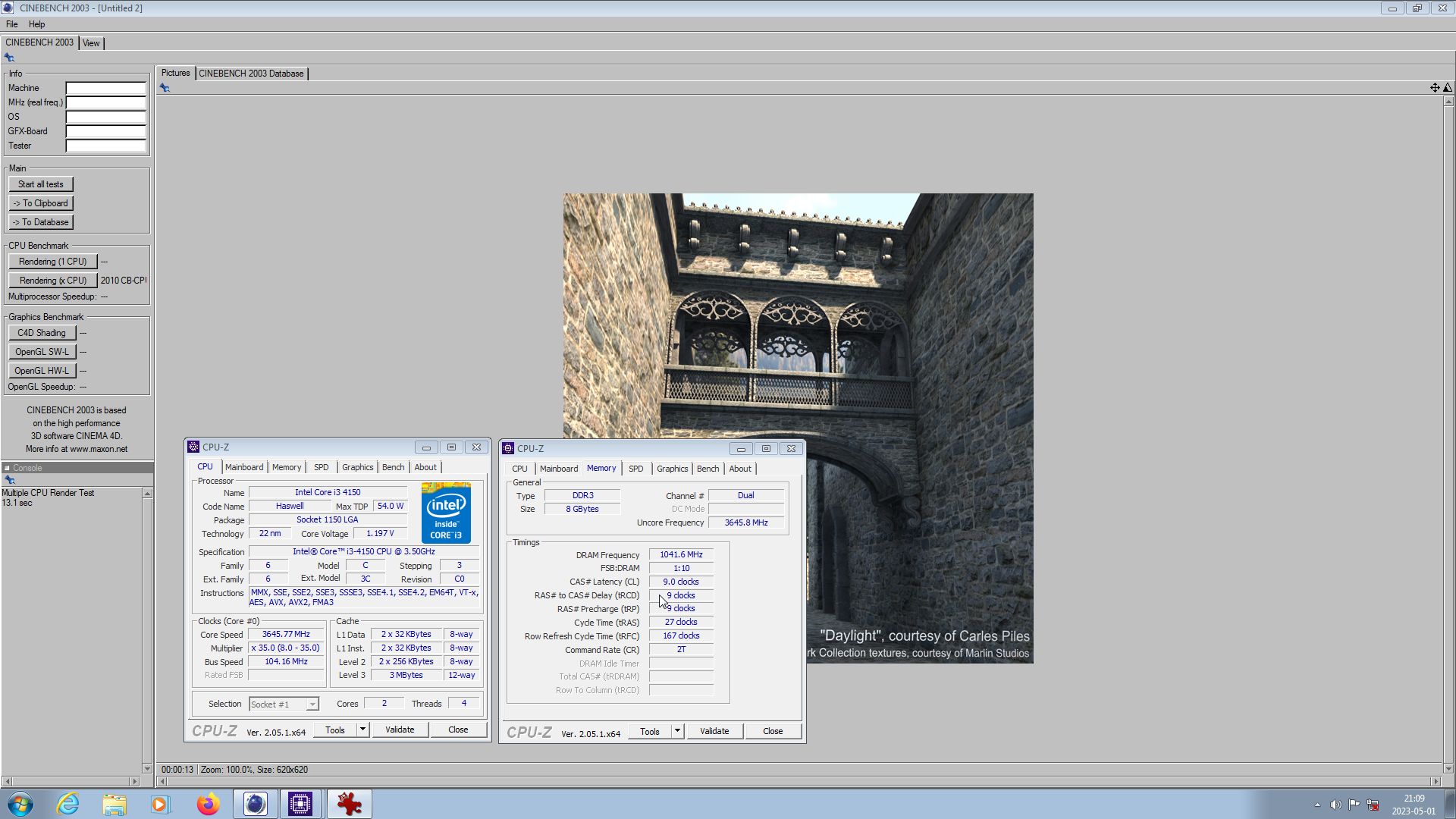Click the 1041.6 MHz DRAM Frequency value
The height and width of the screenshot is (819, 1456).
point(681,554)
